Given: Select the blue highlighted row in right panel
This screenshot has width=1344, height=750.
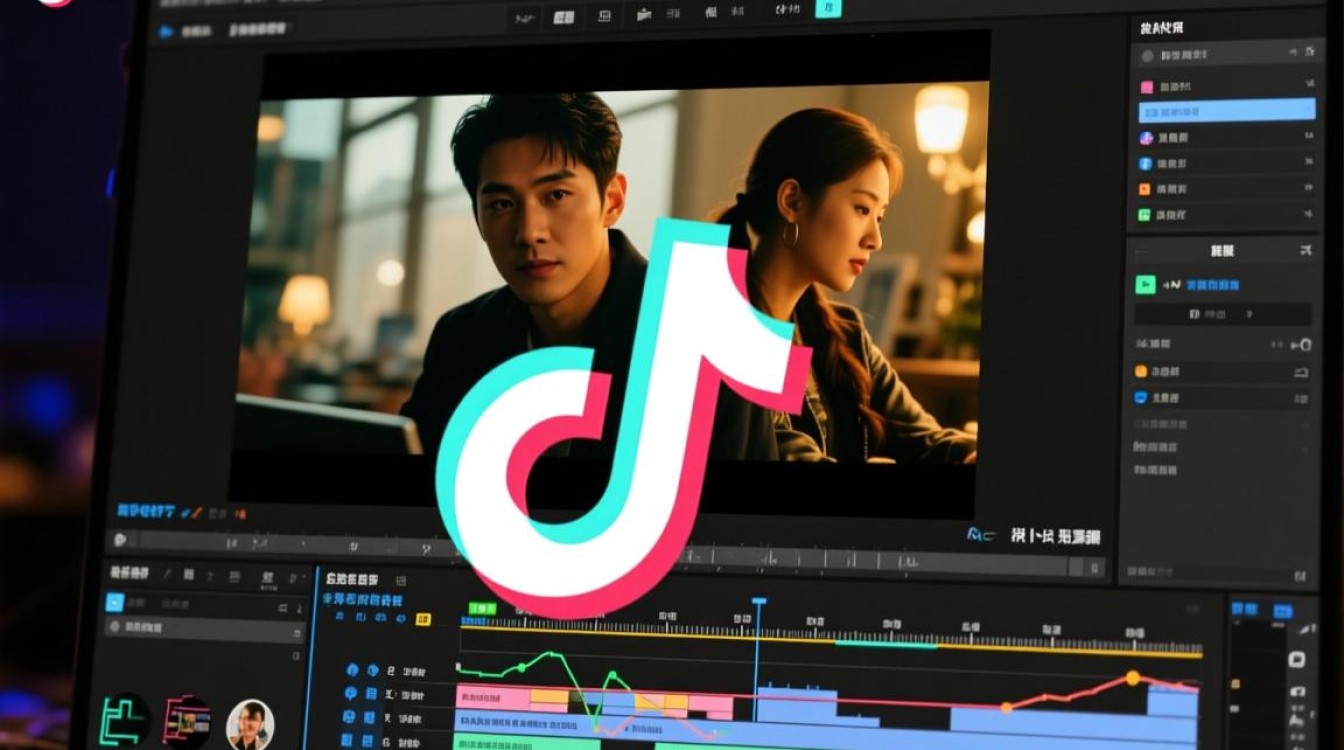Looking at the screenshot, I should (1226, 111).
